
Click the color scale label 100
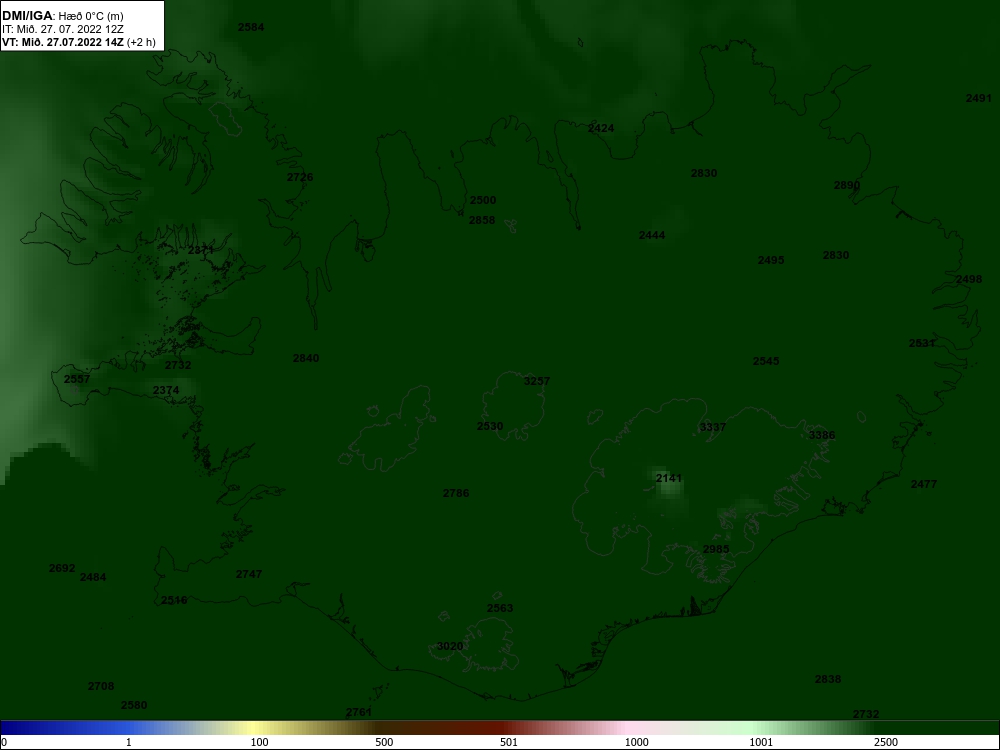[x=260, y=742]
